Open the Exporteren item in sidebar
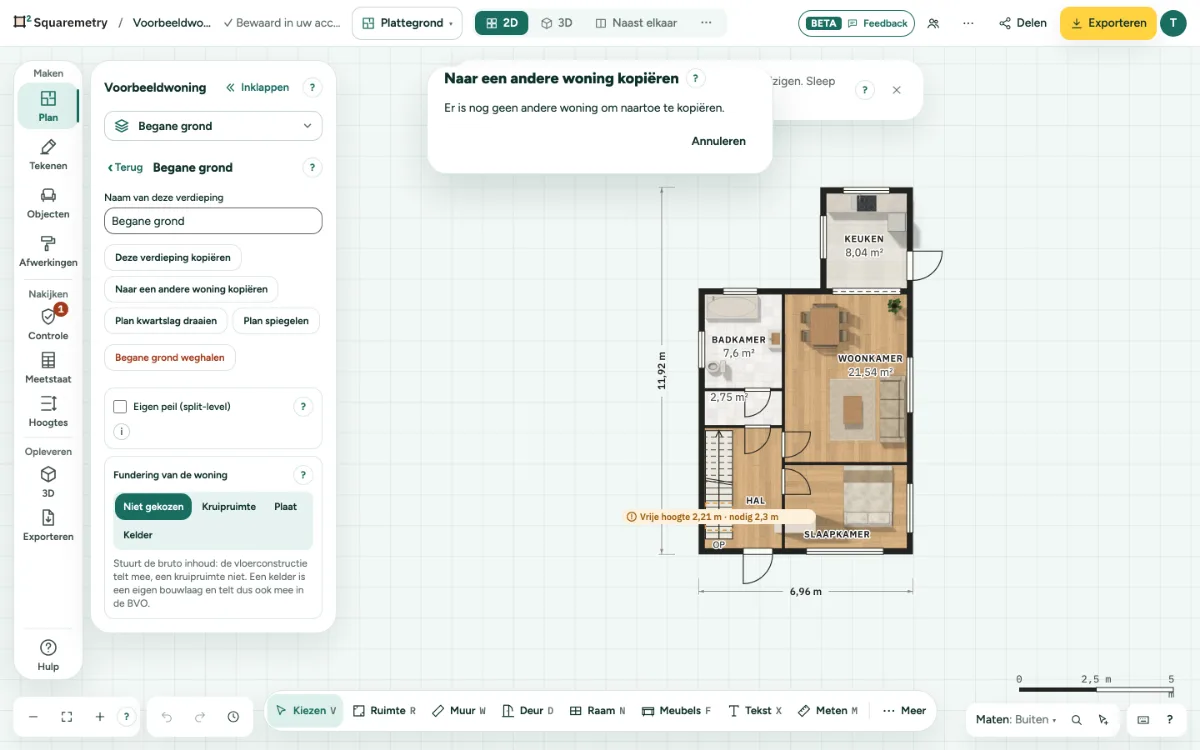This screenshot has width=1200, height=750. (48, 525)
